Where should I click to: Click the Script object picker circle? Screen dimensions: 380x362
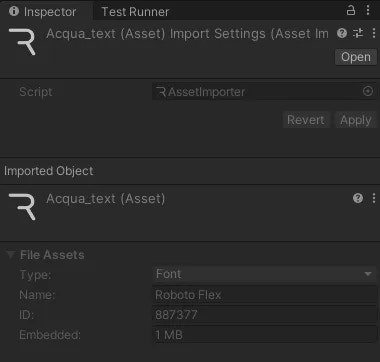point(368,91)
